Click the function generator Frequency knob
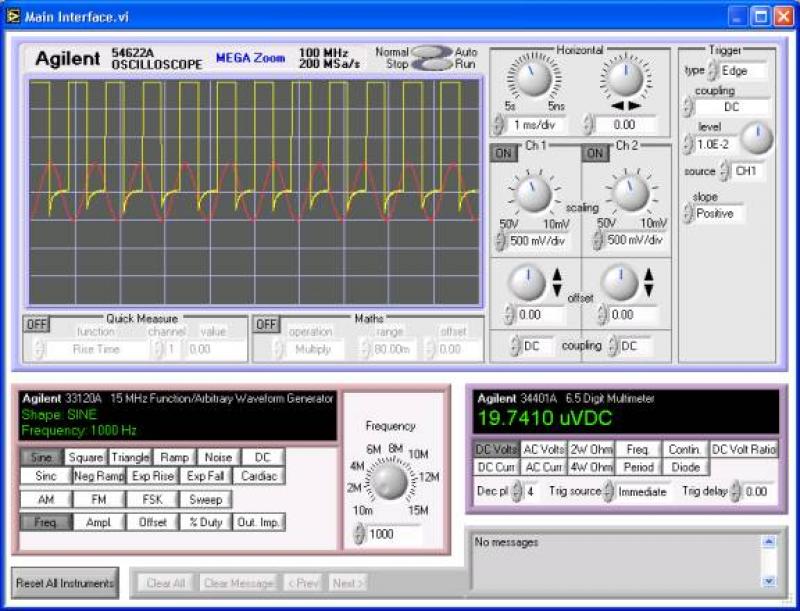Screen dimensions: 800x611 390,482
